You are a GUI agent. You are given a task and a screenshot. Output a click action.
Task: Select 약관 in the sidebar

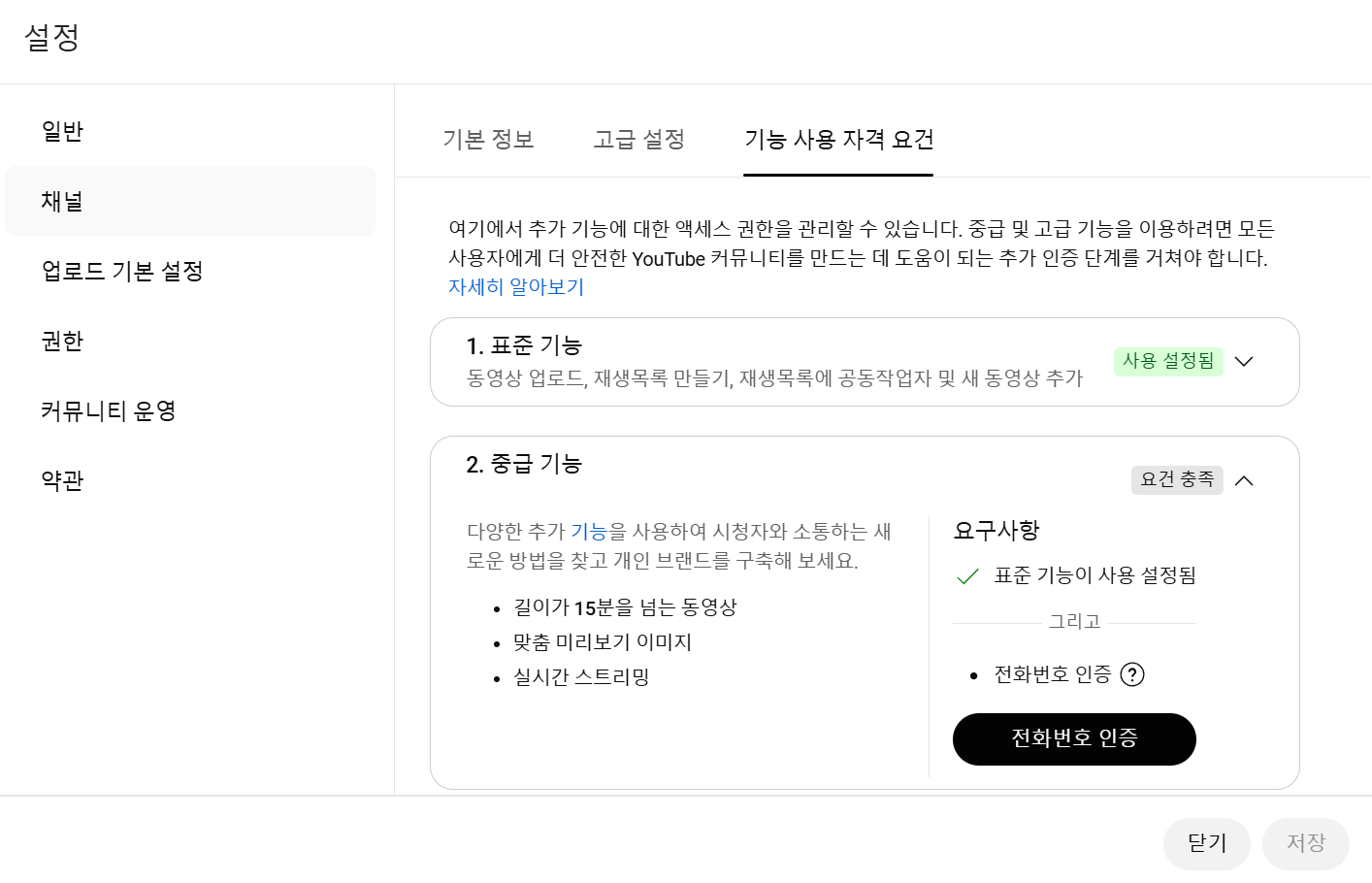click(x=190, y=480)
